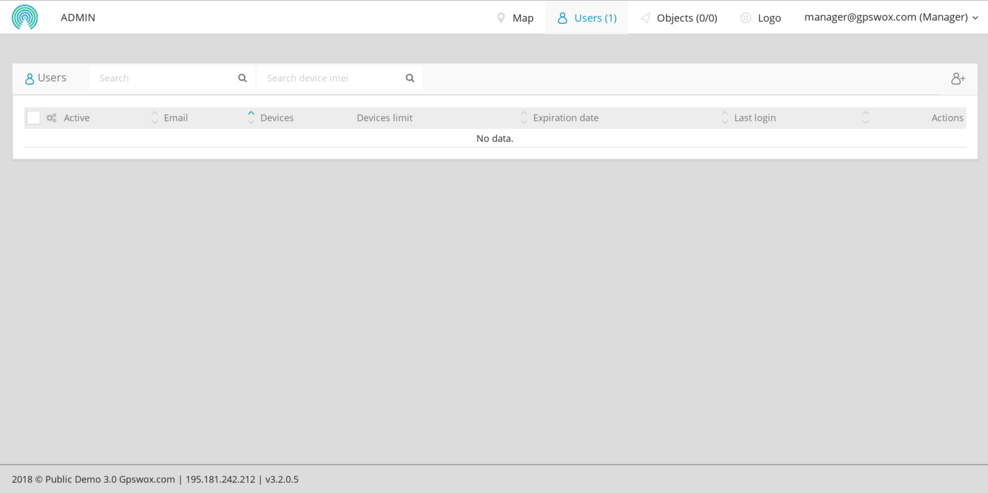Screen dimensions: 988x493
Task: Sort by Active column
Action: click(x=76, y=118)
